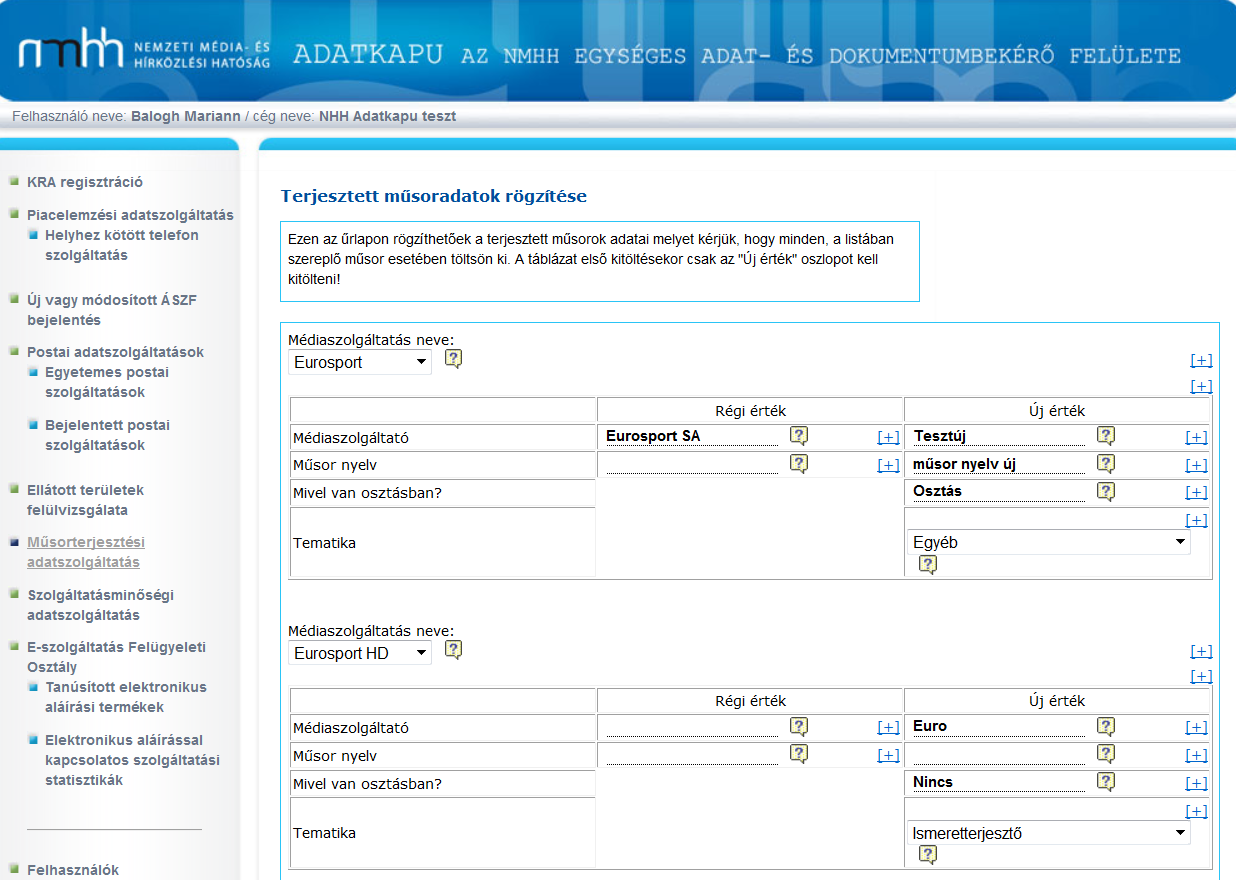1236x880 pixels.
Task: Open help icon next to Eurosport SA field
Action: pyautogui.click(x=798, y=435)
